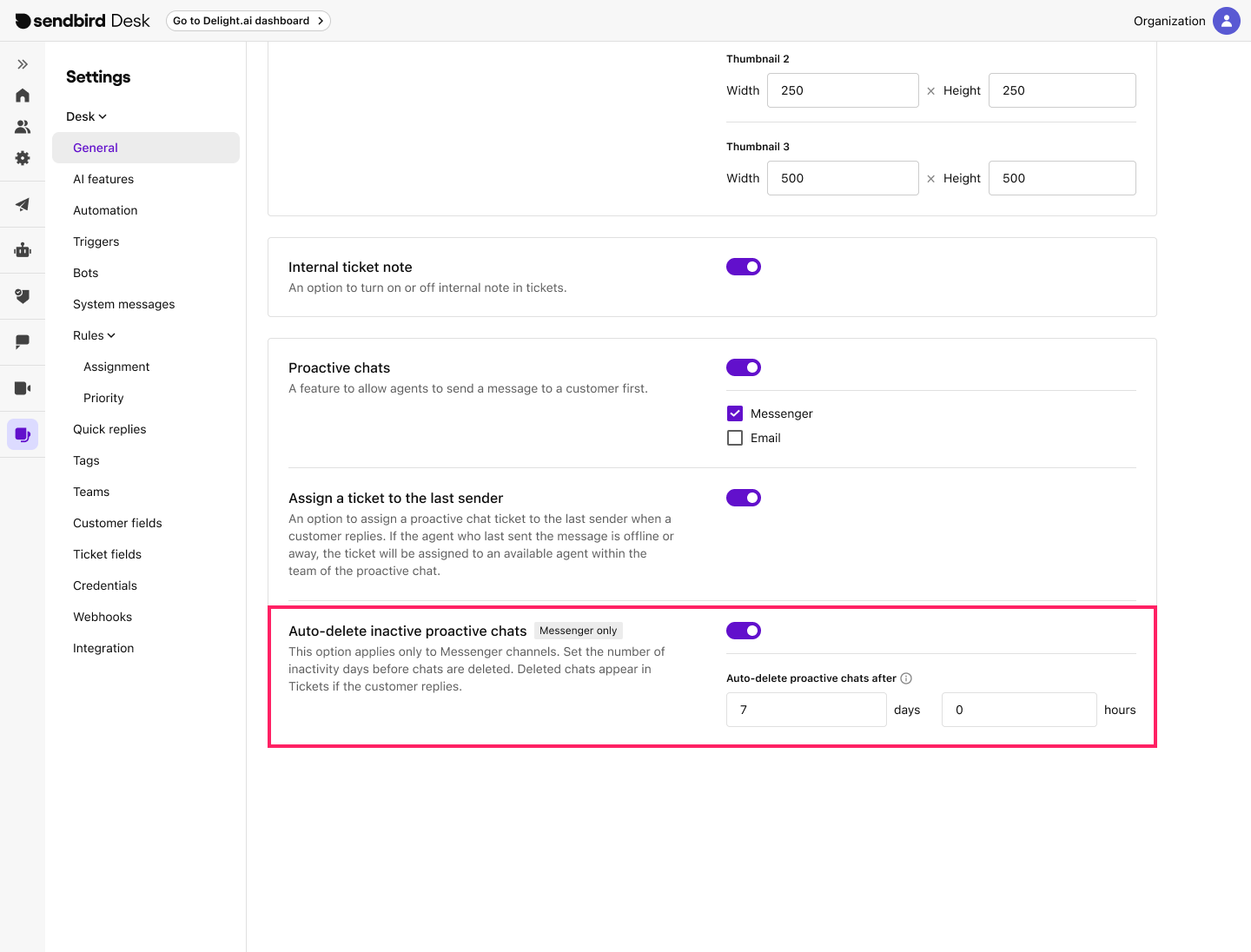Disable the Internal ticket note toggle

point(744,267)
